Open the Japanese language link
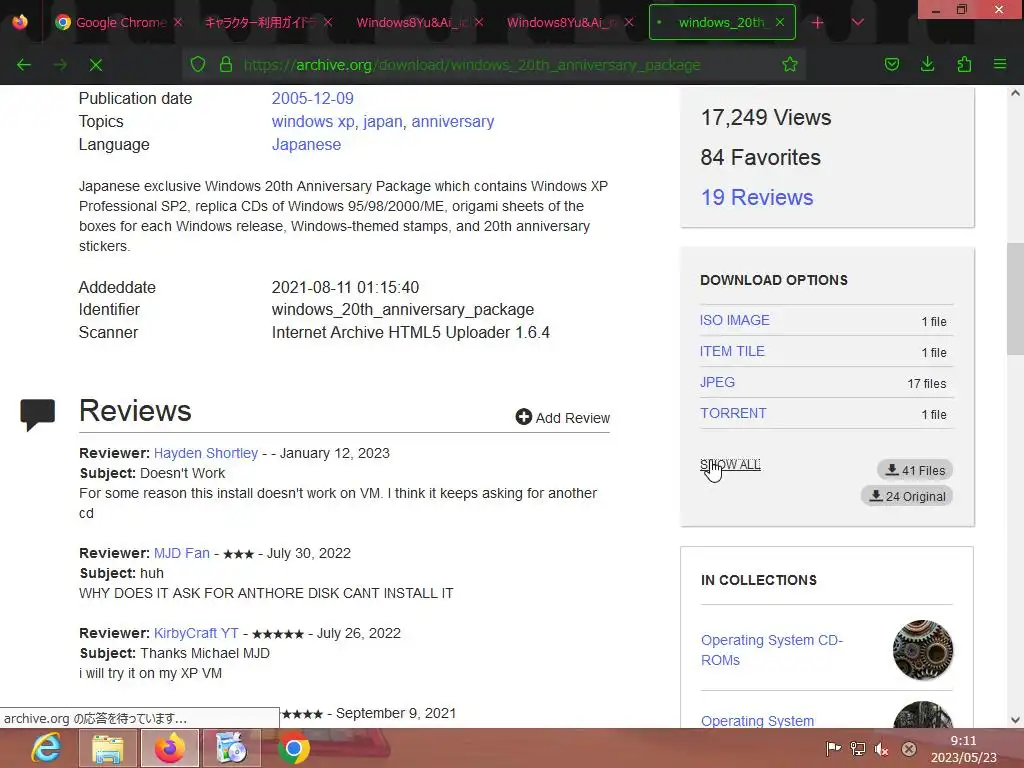1024x768 pixels. pyautogui.click(x=306, y=144)
